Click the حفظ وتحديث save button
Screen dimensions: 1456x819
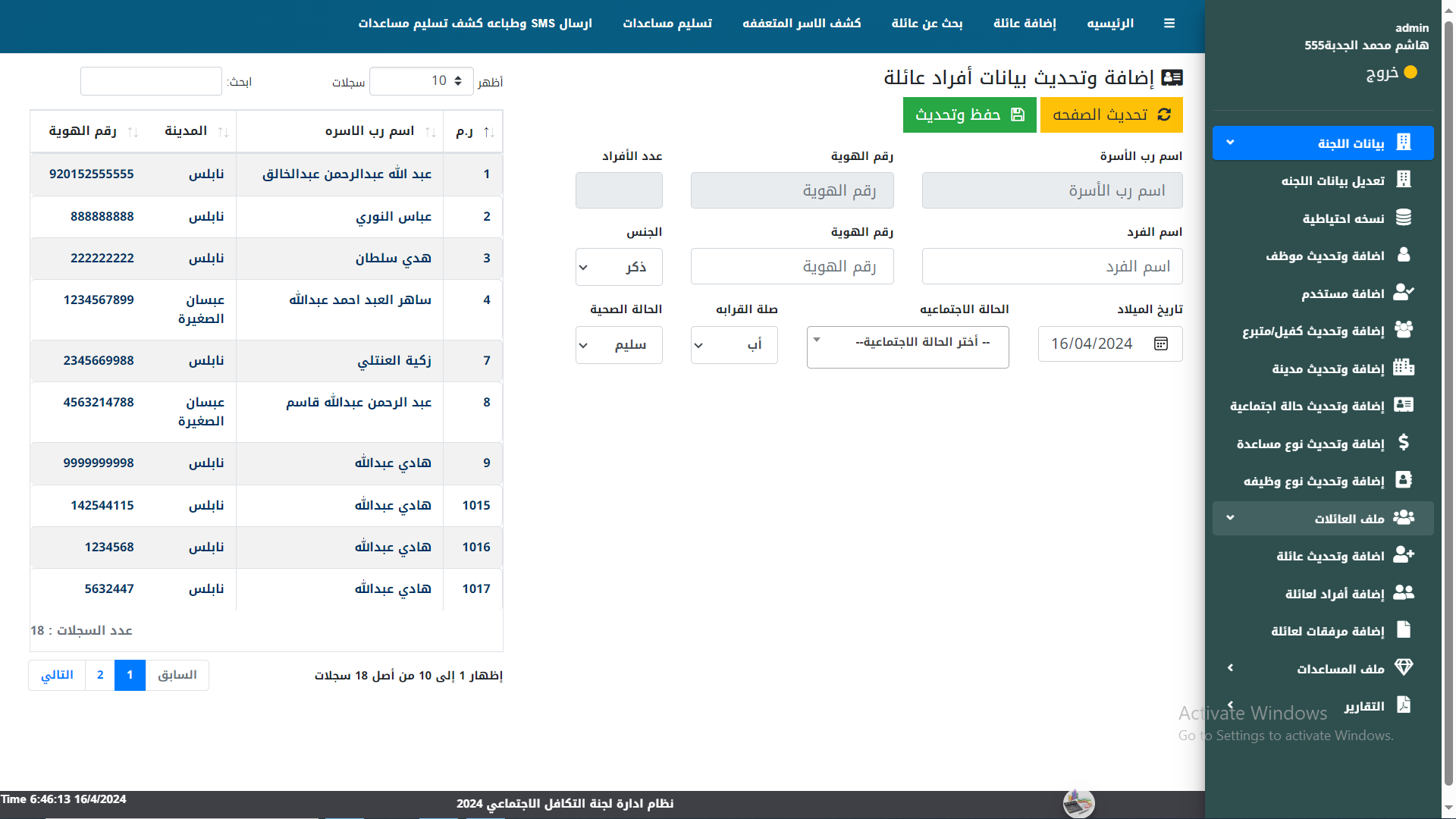click(x=969, y=115)
